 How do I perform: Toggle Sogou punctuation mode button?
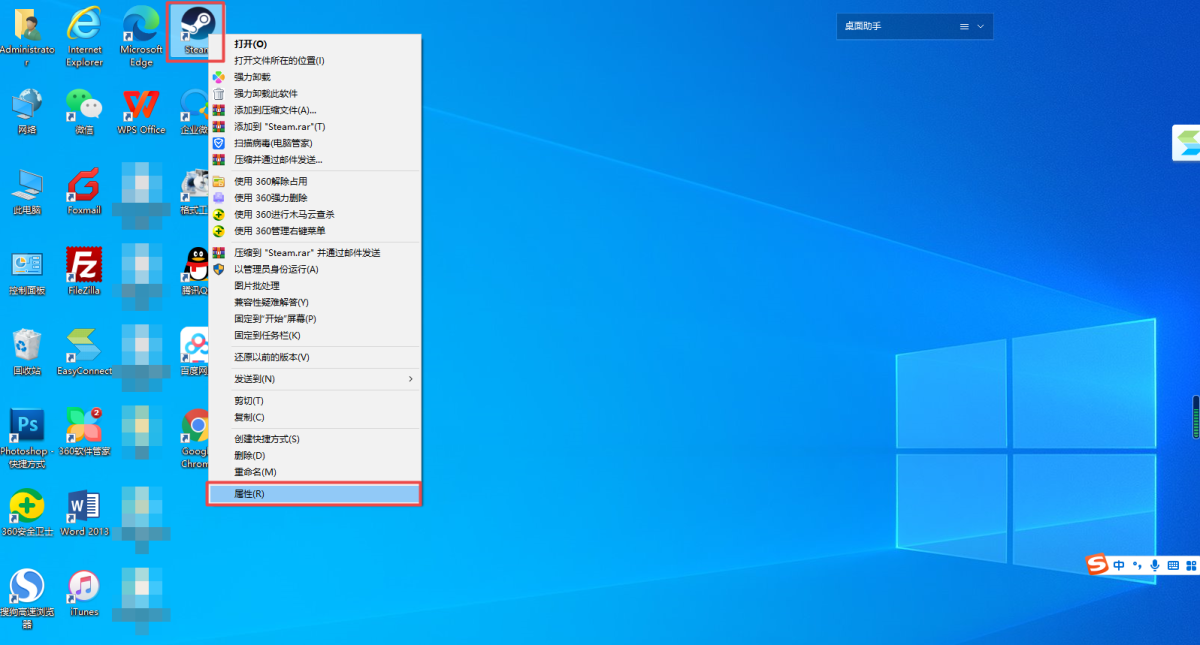(x=1136, y=566)
